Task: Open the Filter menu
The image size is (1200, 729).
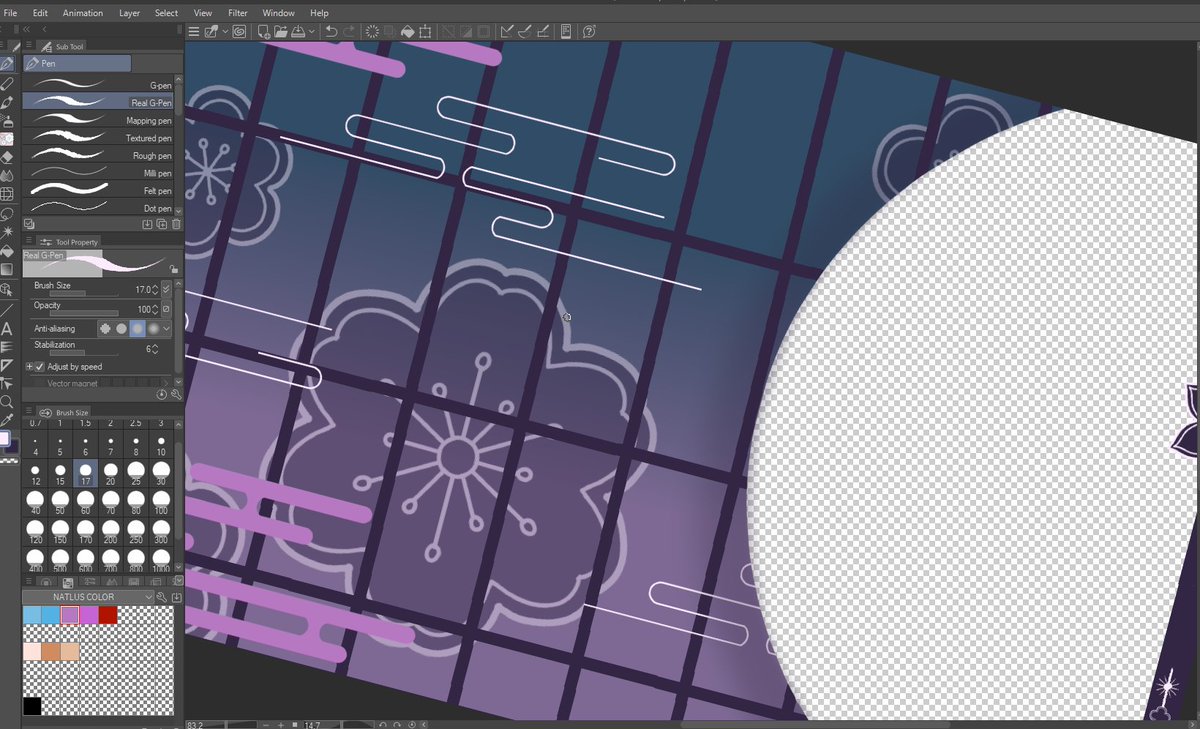Action: pyautogui.click(x=237, y=13)
